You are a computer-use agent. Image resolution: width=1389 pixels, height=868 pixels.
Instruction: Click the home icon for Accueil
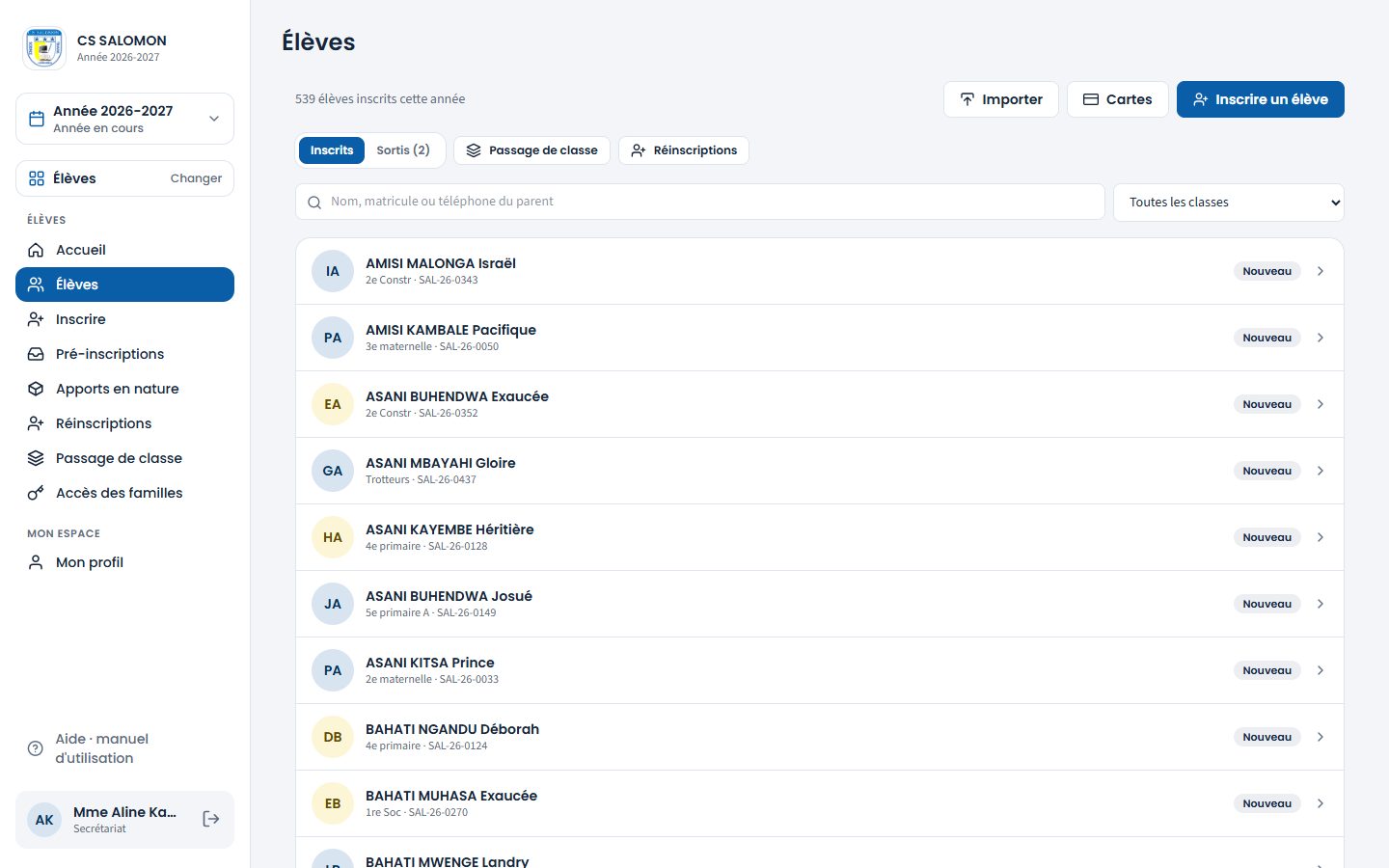click(36, 250)
